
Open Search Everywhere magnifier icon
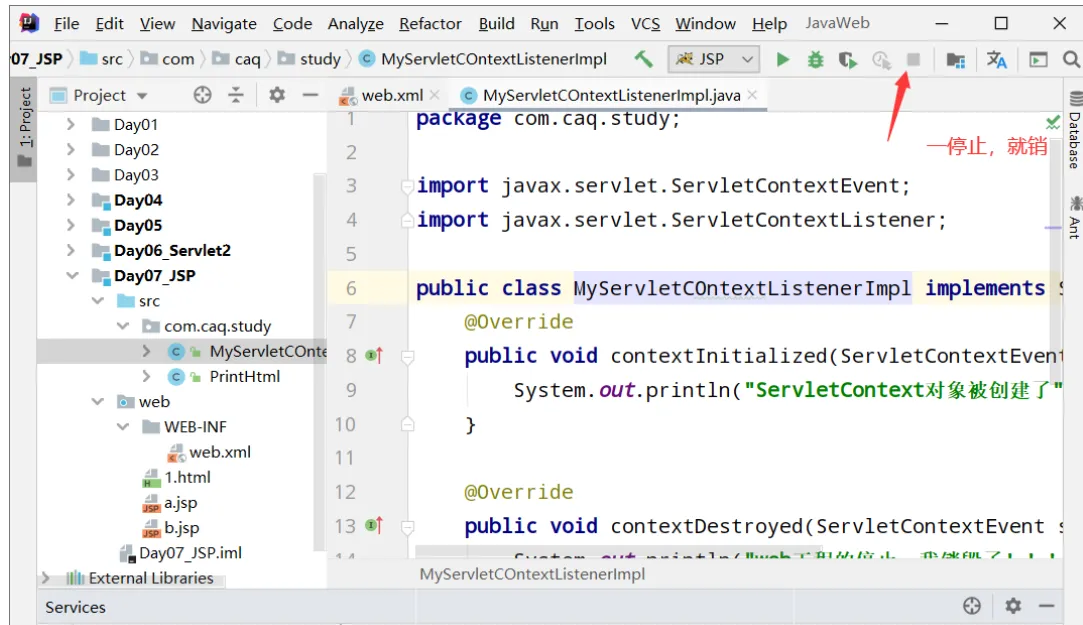click(1071, 60)
